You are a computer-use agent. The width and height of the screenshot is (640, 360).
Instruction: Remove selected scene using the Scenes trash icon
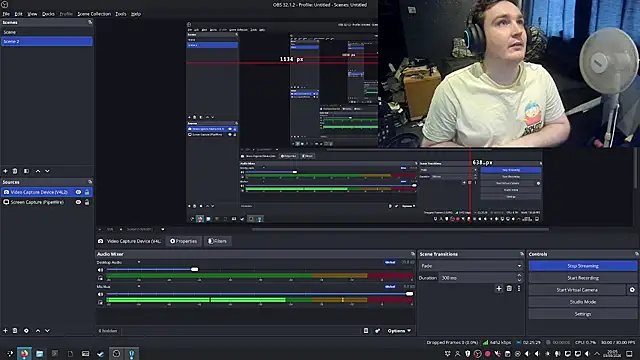point(15,171)
